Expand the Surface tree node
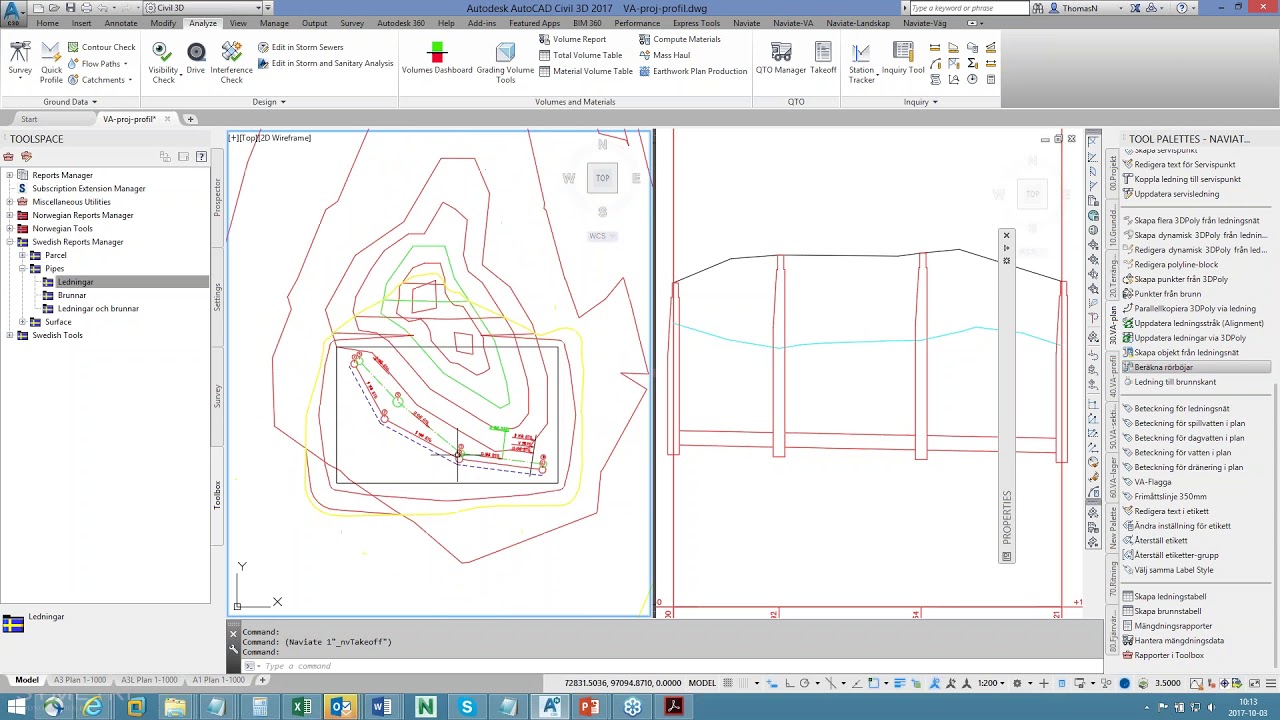Screen dimensions: 1280x720 pyautogui.click(x=22, y=322)
